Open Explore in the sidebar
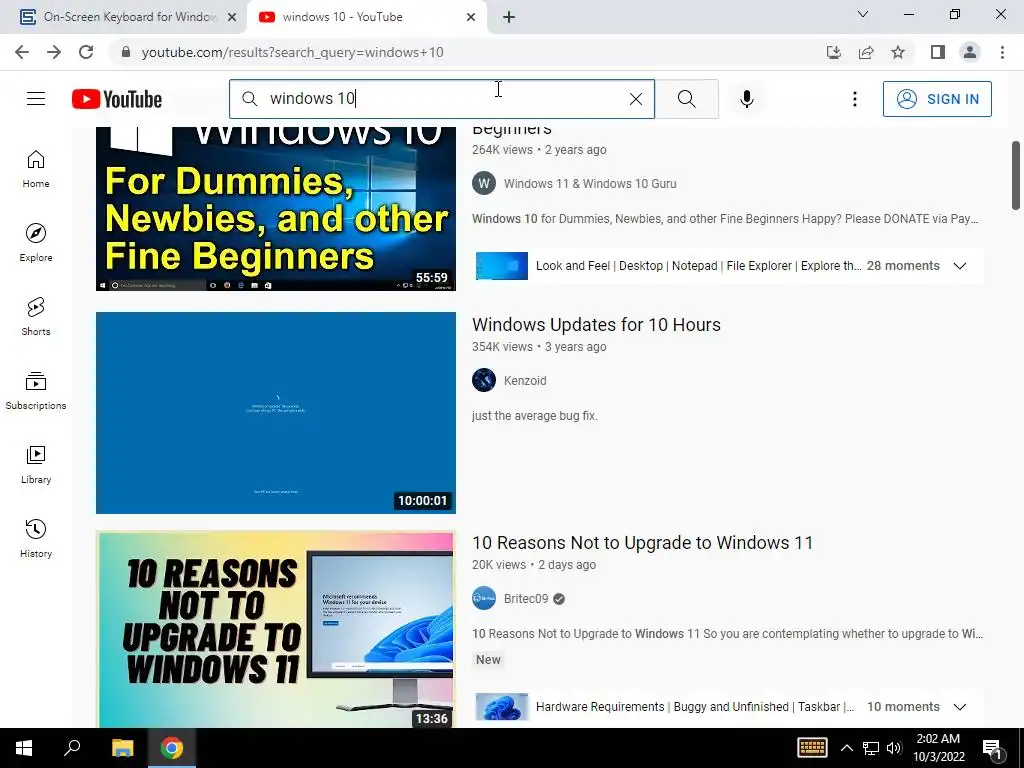Screen dimensions: 1024x768 36,242
